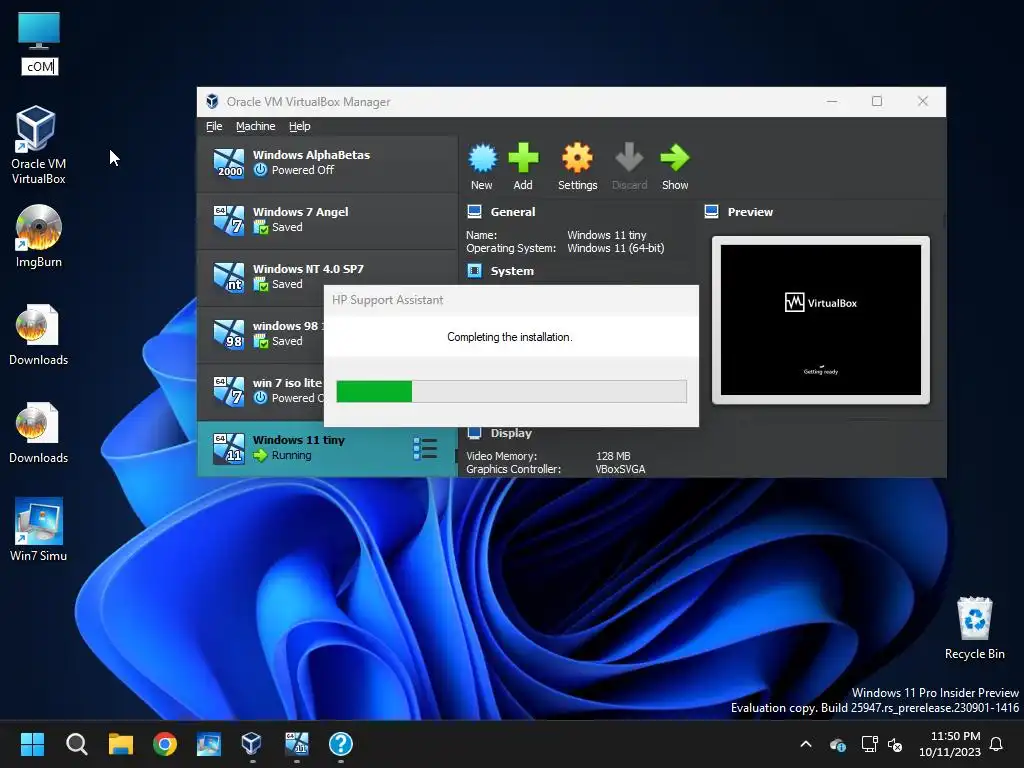Click the VirtualBox cube taskbar icon
This screenshot has height=768, width=1024.
[251, 744]
